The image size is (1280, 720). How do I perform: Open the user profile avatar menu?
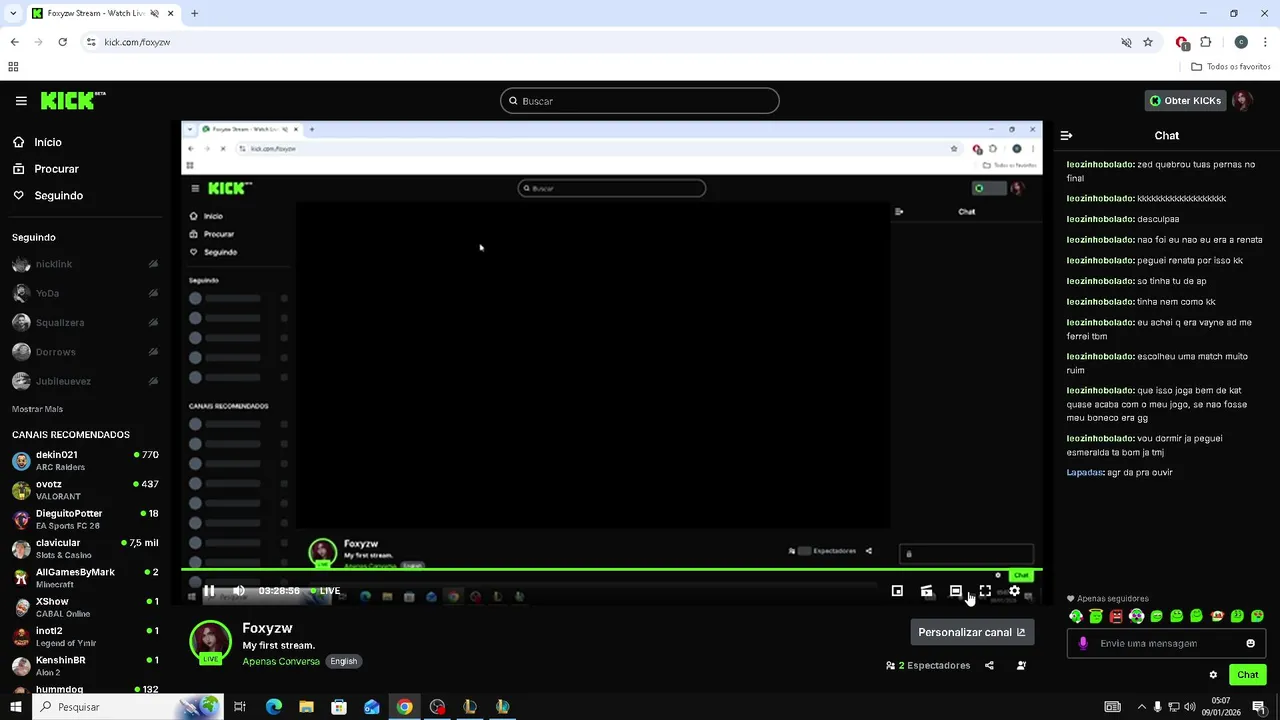pos(1242,101)
